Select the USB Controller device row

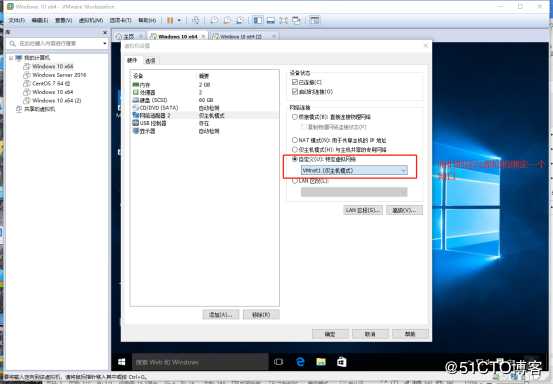pos(204,123)
